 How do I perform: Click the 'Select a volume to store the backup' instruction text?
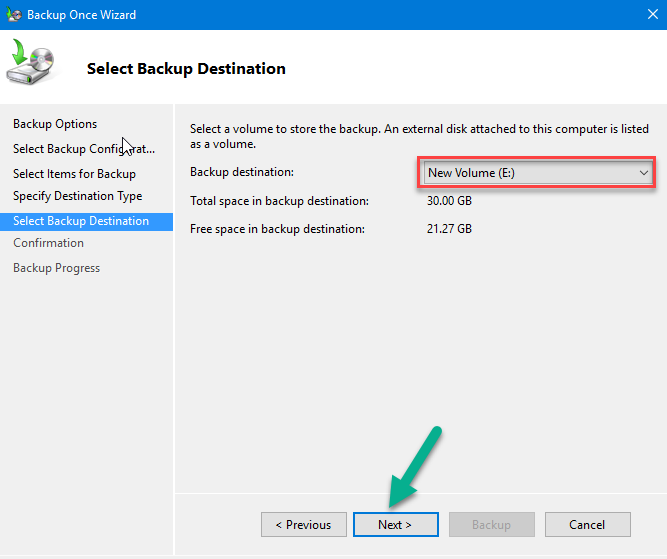click(419, 136)
